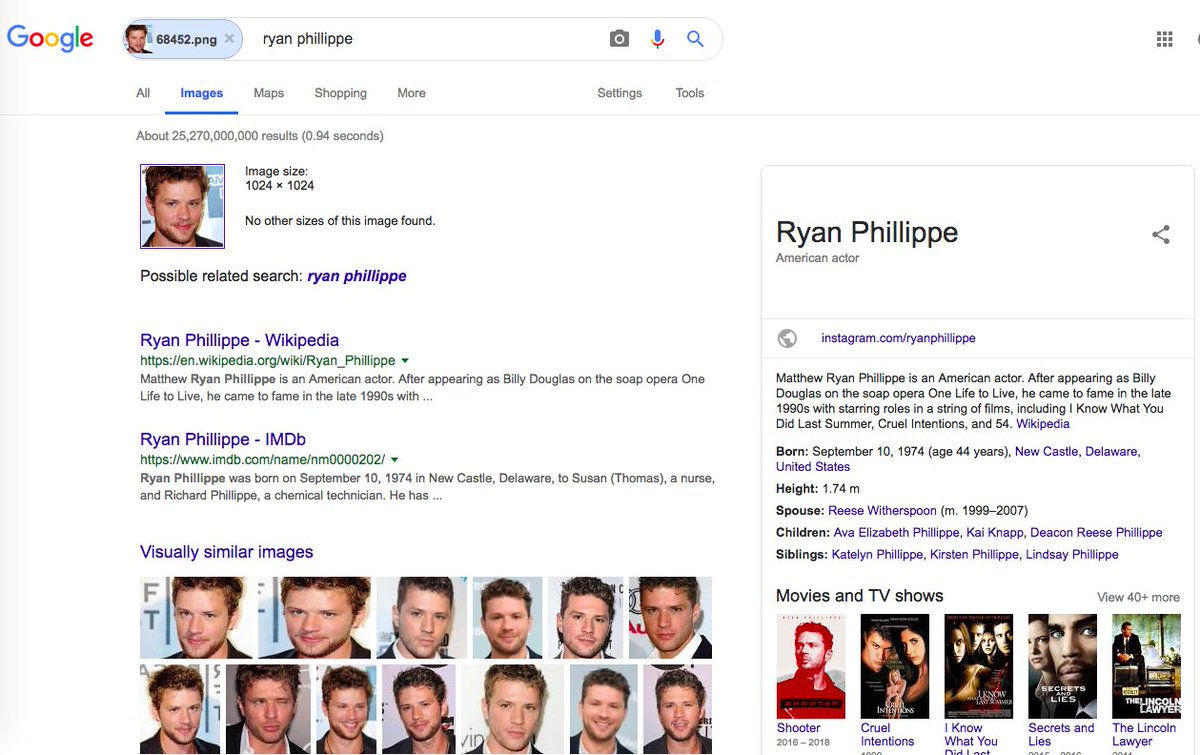The width and height of the screenshot is (1200, 755).
Task: Open first similar image in top row
Action: [196, 617]
